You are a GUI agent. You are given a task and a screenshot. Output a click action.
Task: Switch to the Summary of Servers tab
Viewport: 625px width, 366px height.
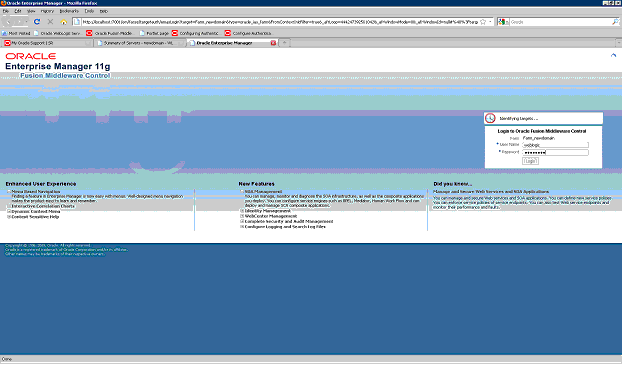click(x=139, y=43)
